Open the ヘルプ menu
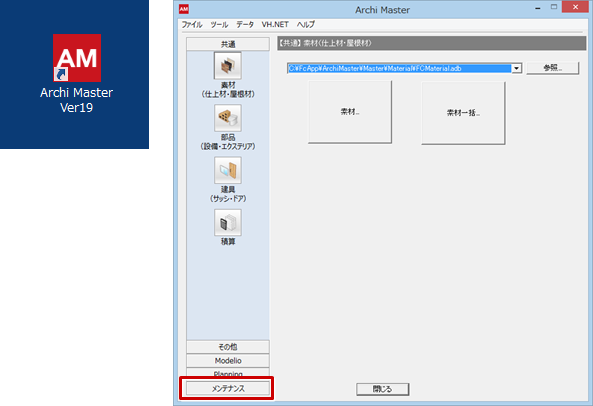 (306, 25)
